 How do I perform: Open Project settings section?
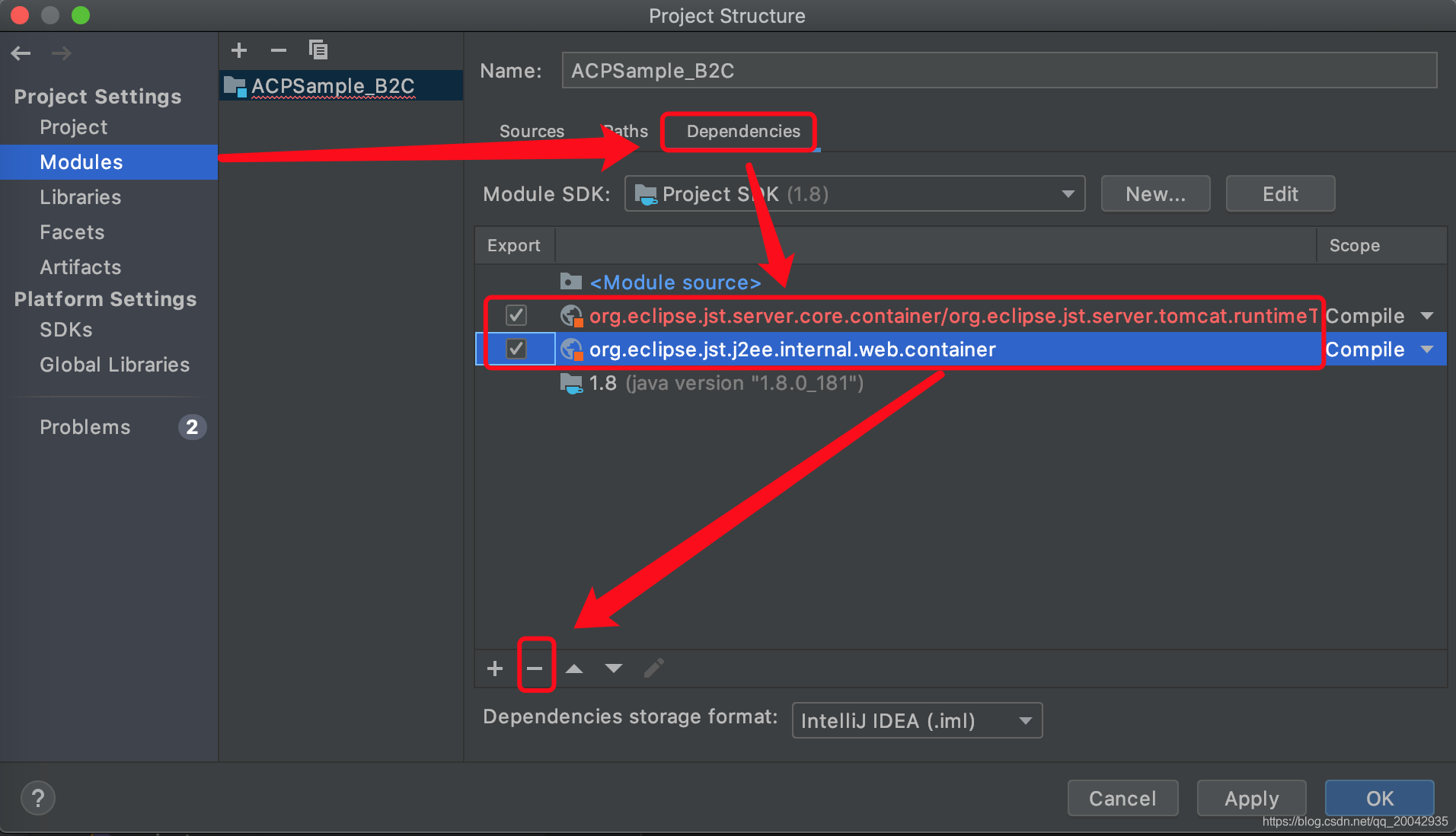(x=74, y=127)
